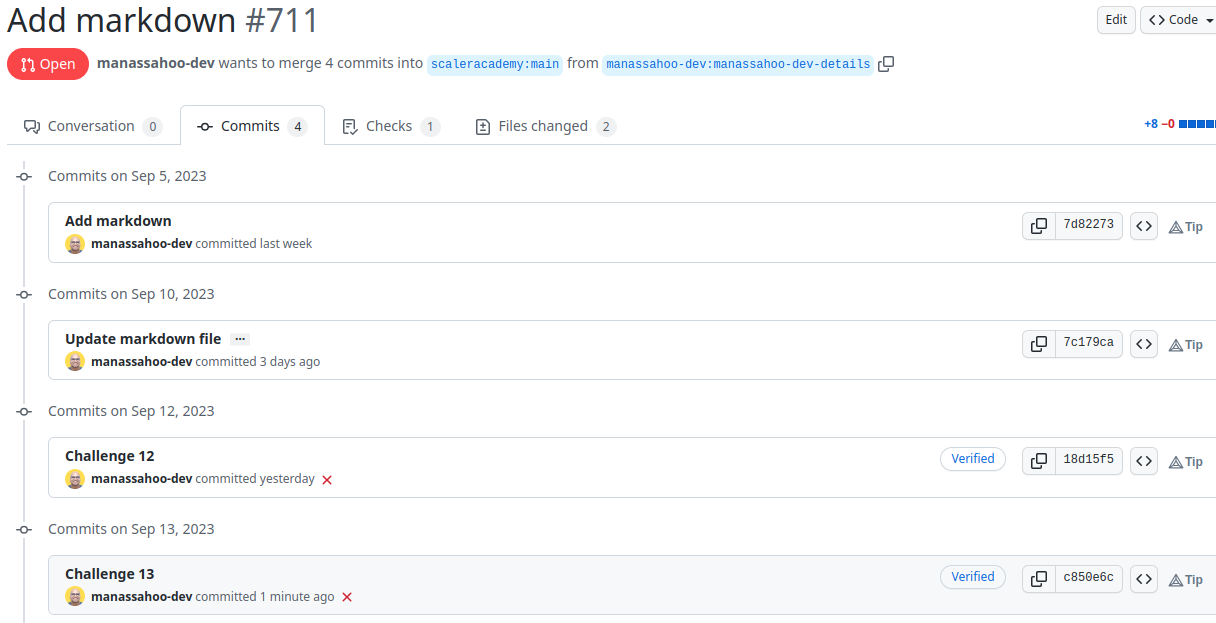Screen dimensions: 1216x623
Task: Expand the Update markdown file commit description
Action: [x=240, y=338]
